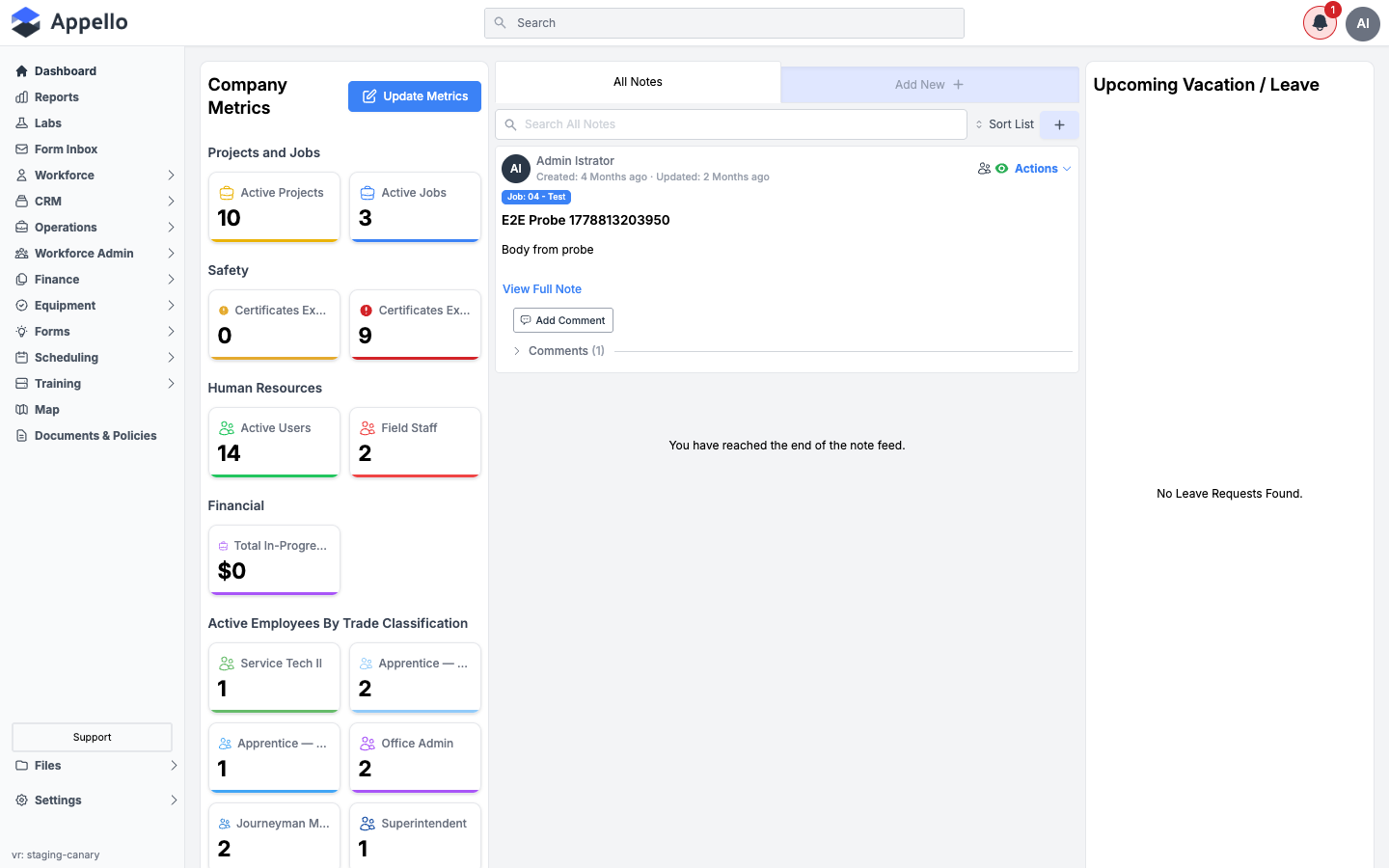Click the Admin Istrator note avatar
The image size is (1389, 868).
point(516,169)
